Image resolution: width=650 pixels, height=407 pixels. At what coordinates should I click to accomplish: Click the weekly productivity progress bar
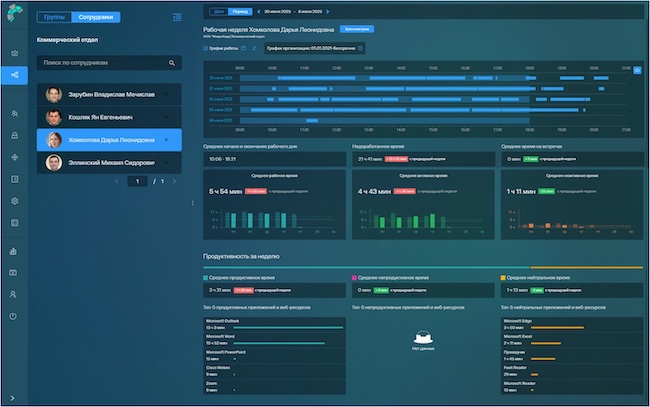click(x=423, y=268)
